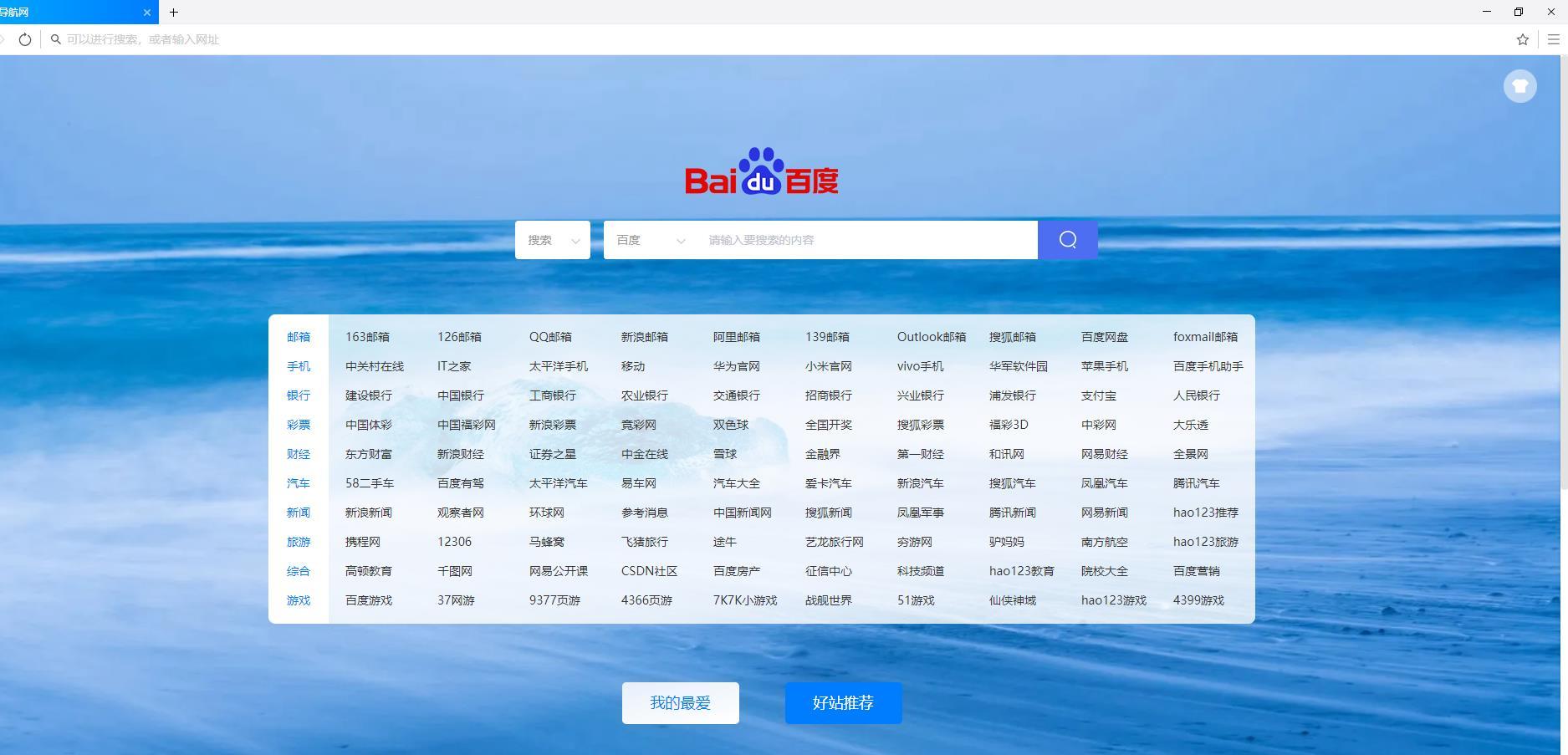Open the 网易公开课 link
The image size is (1568, 755).
pyautogui.click(x=559, y=571)
